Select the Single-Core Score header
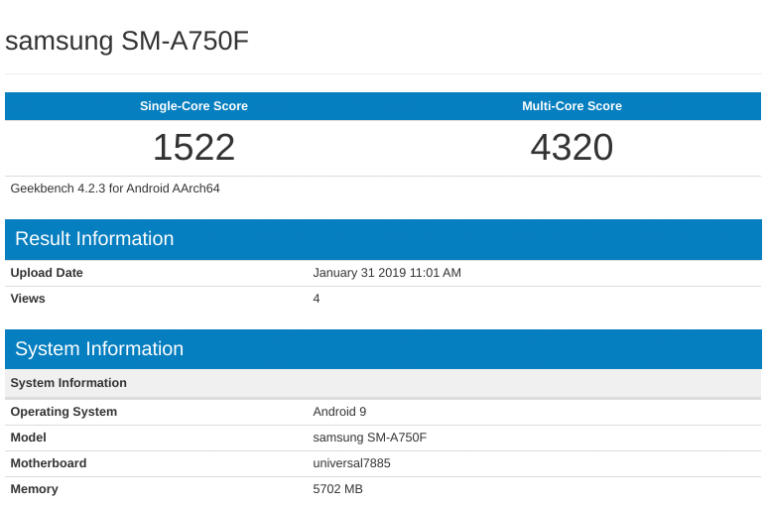This screenshot has height=506, width=768. pos(193,106)
